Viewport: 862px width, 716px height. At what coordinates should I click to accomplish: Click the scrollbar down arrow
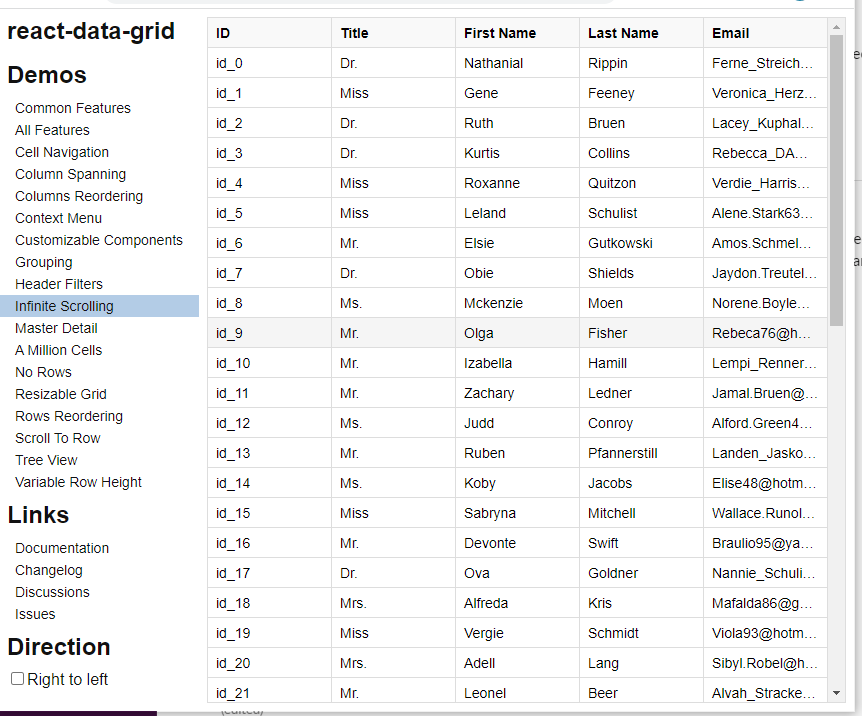point(836,693)
